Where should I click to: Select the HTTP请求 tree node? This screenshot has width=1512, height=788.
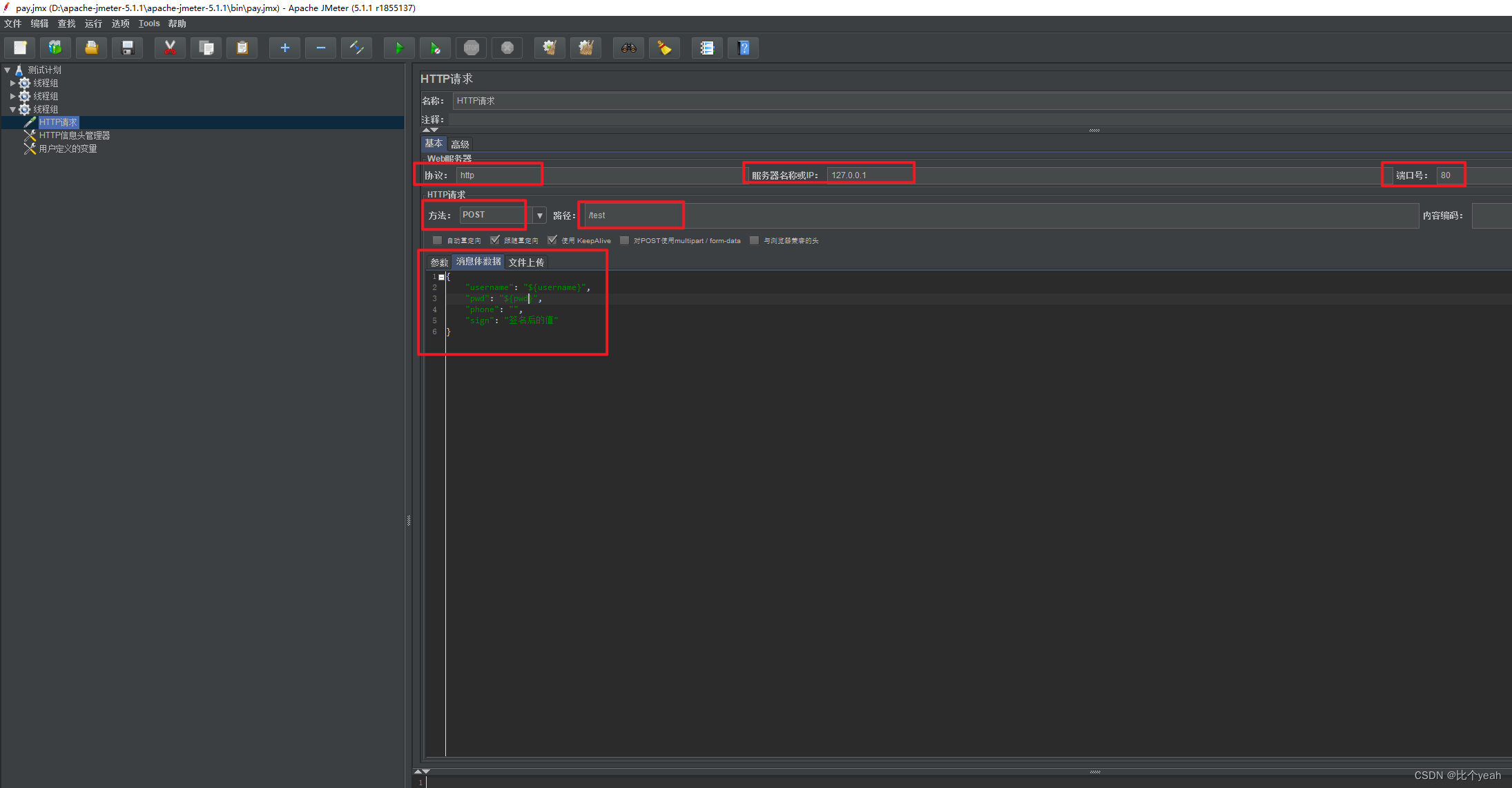[58, 122]
